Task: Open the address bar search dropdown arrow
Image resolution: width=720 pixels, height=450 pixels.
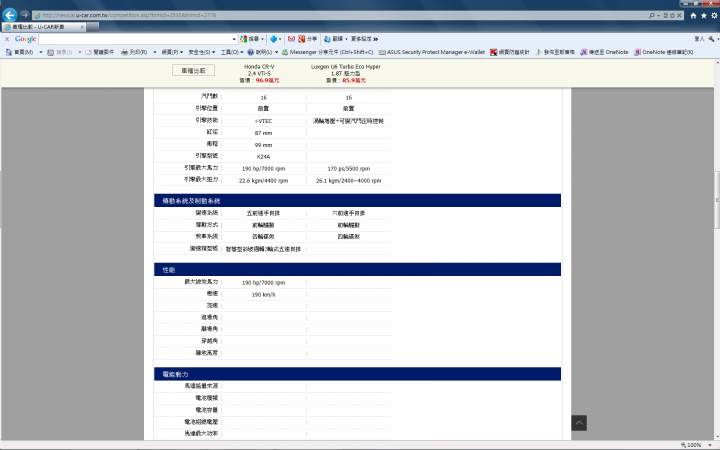Action: [x=658, y=16]
